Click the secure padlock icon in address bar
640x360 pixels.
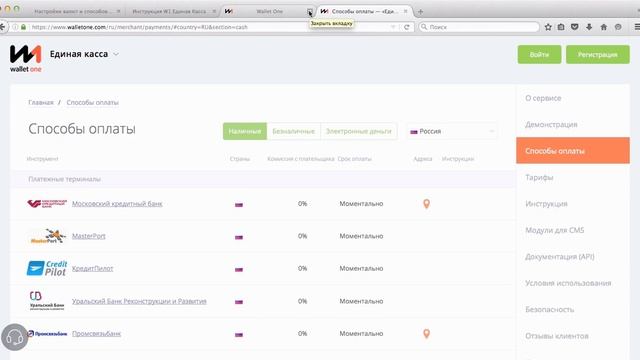(x=24, y=27)
